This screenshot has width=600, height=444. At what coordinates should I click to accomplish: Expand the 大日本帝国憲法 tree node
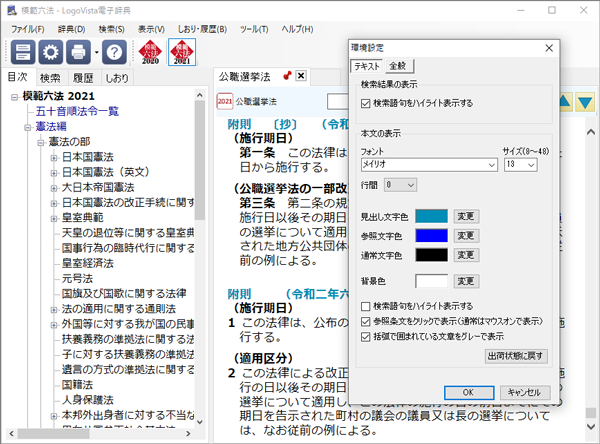pyautogui.click(x=54, y=188)
